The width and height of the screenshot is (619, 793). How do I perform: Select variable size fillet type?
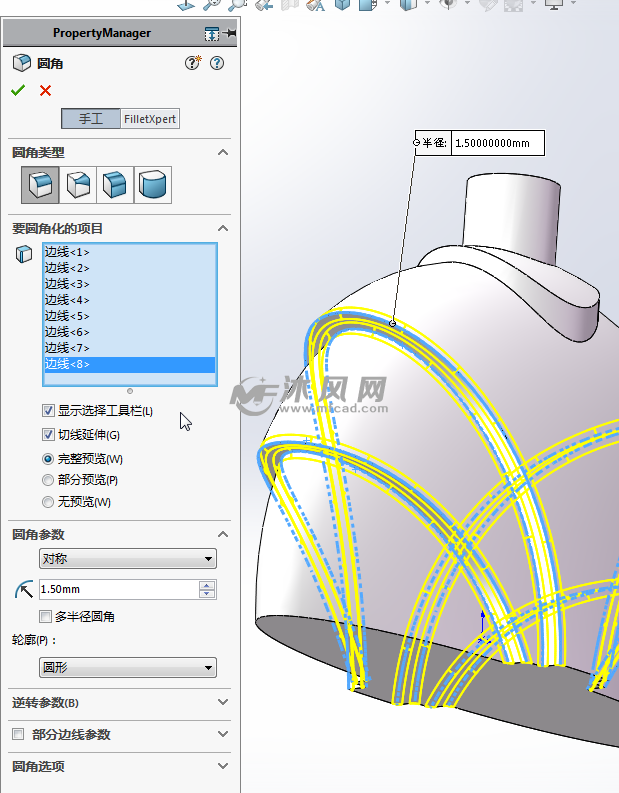(78, 185)
